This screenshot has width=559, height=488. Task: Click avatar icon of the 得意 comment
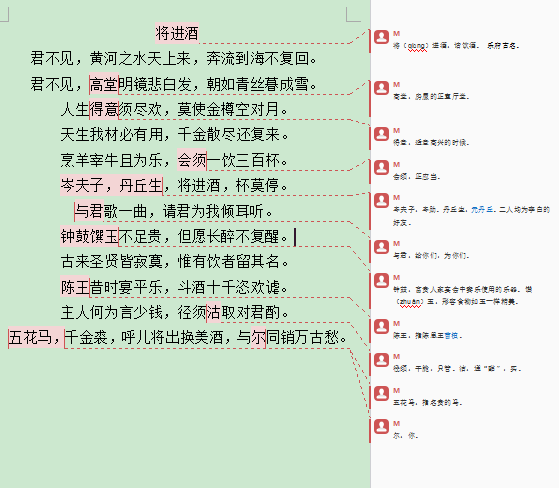coord(381,134)
